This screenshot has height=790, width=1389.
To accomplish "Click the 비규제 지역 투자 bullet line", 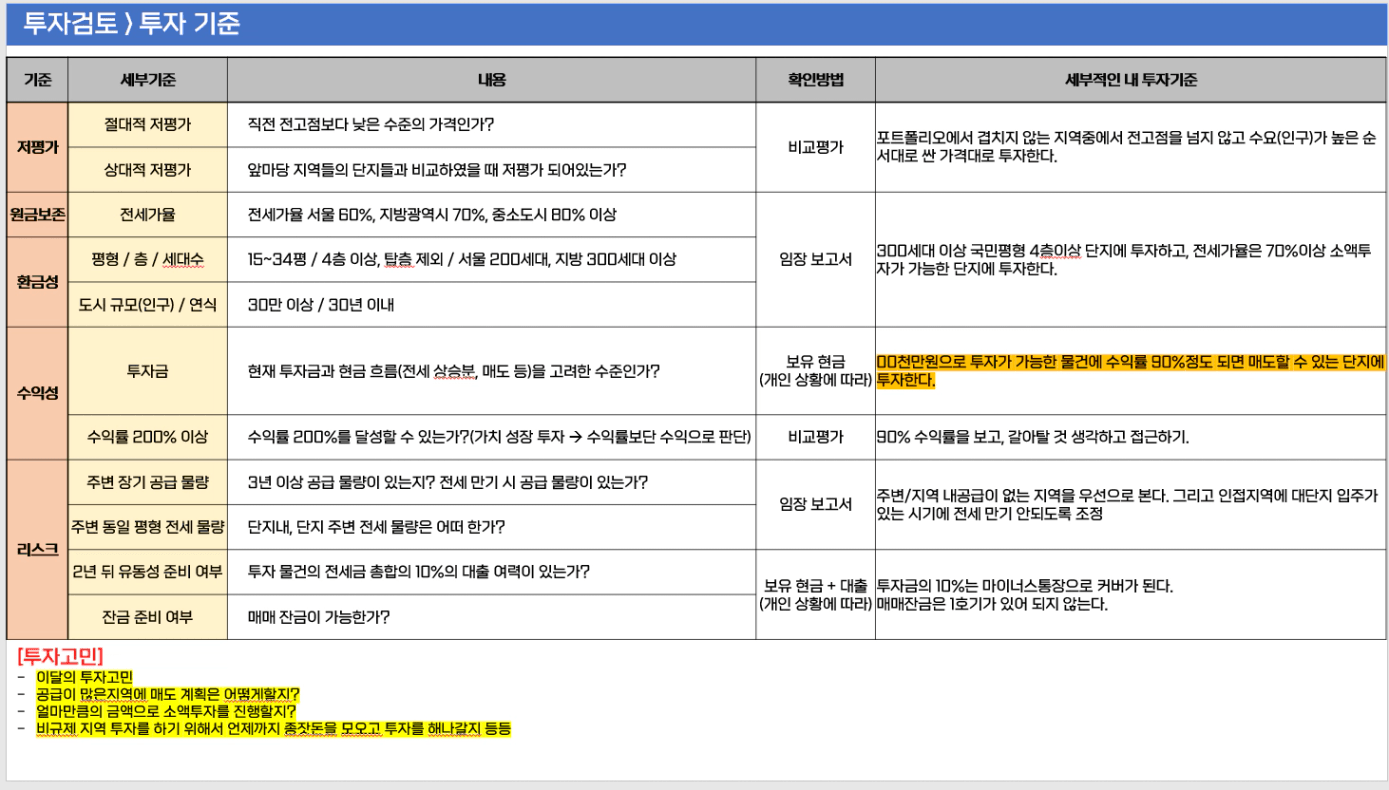I will 273,729.
